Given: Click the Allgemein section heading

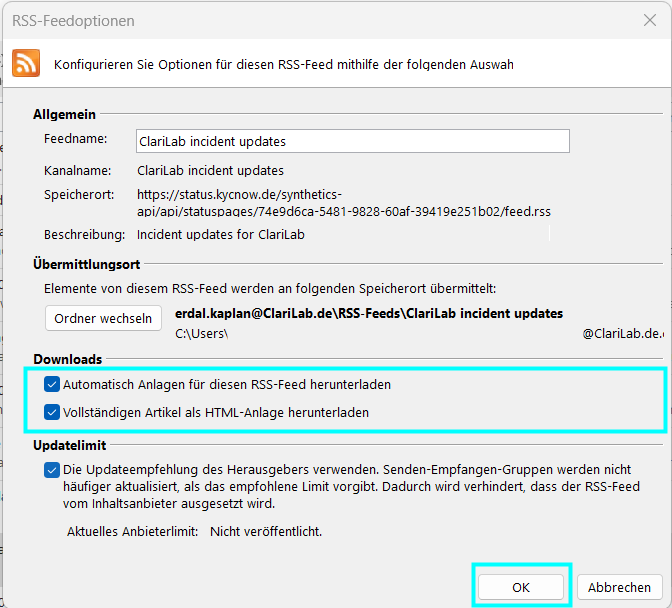Looking at the screenshot, I should coord(64,114).
